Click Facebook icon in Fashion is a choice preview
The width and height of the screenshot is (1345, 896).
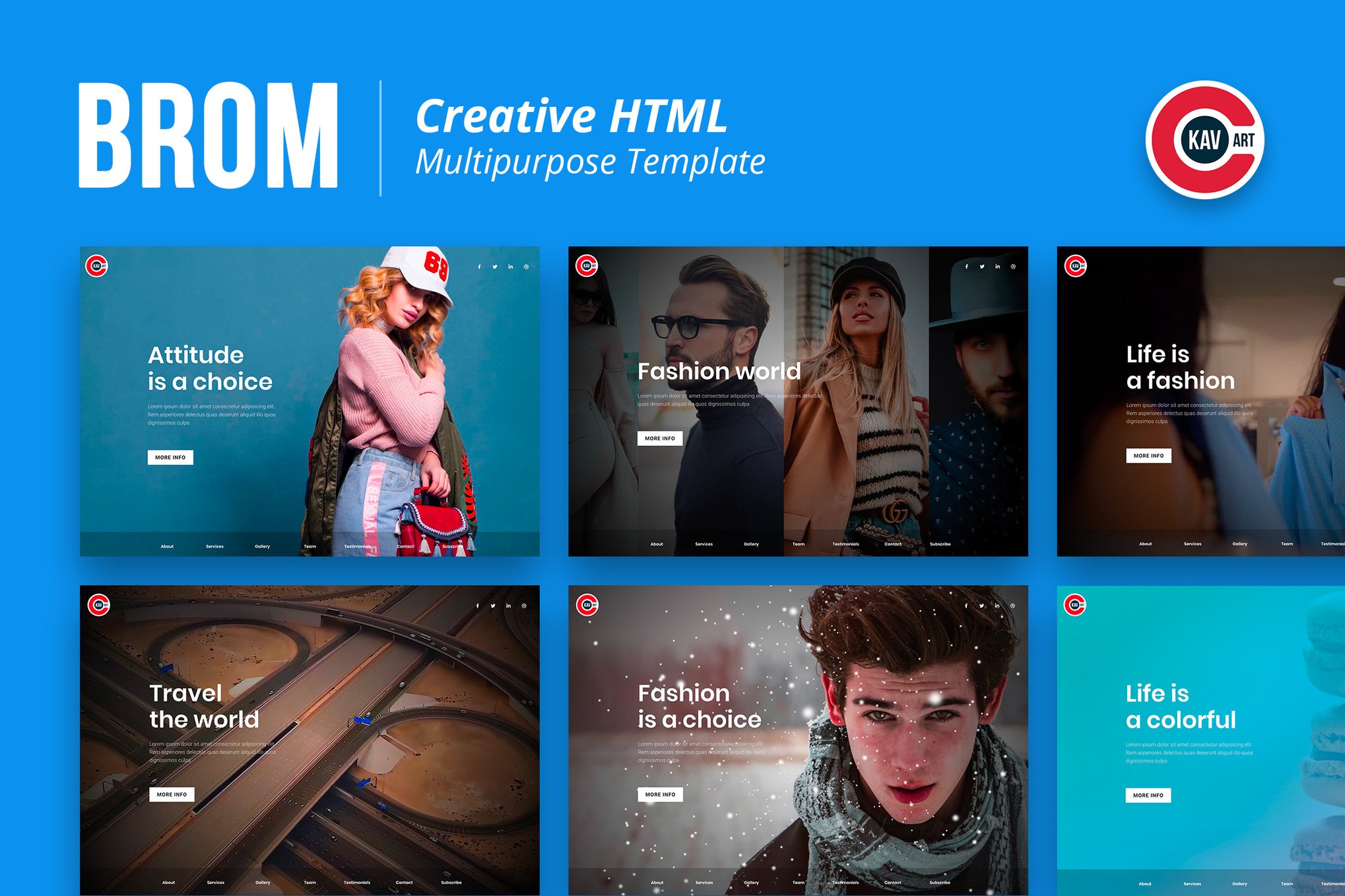pyautogui.click(x=966, y=606)
